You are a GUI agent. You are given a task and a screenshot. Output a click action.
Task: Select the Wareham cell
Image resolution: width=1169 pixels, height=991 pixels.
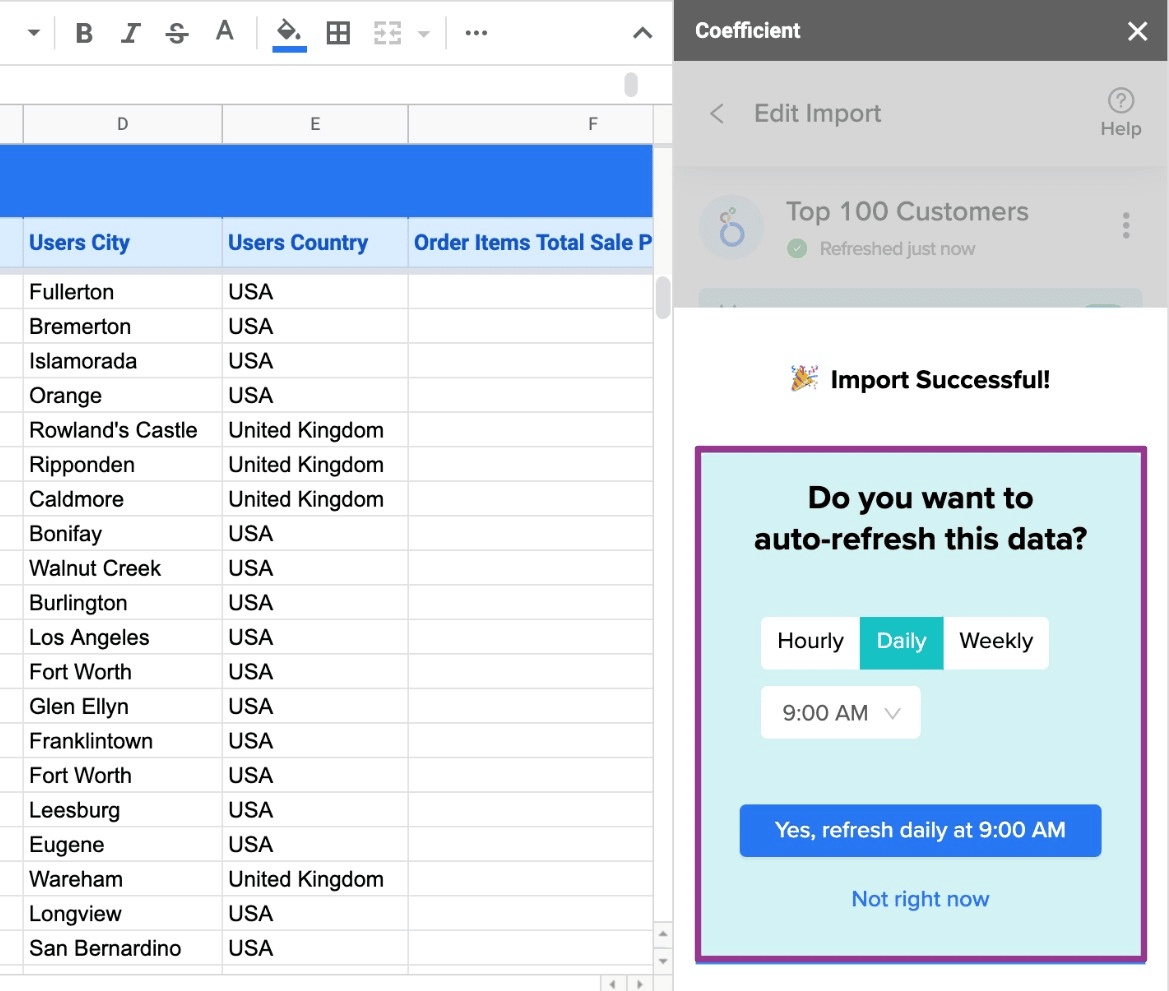pyautogui.click(x=122, y=879)
